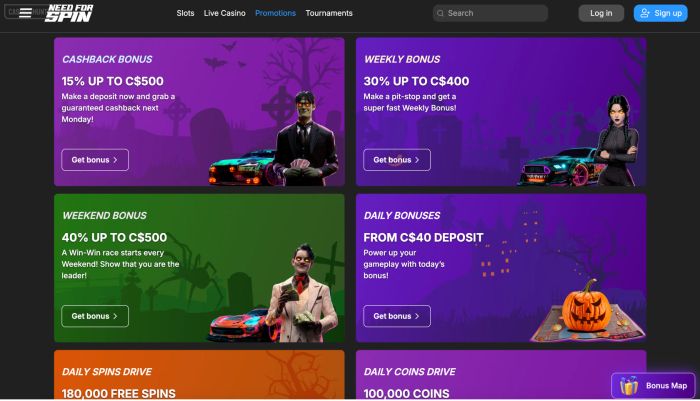Click the braided girl on Weekly Bonus
Image resolution: width=700 pixels, height=401 pixels.
617,141
